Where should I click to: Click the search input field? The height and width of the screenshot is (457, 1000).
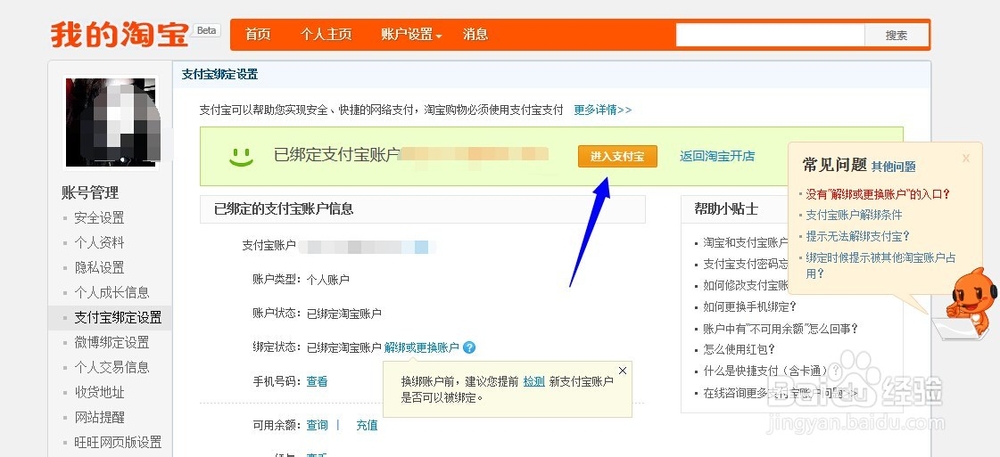click(x=770, y=35)
